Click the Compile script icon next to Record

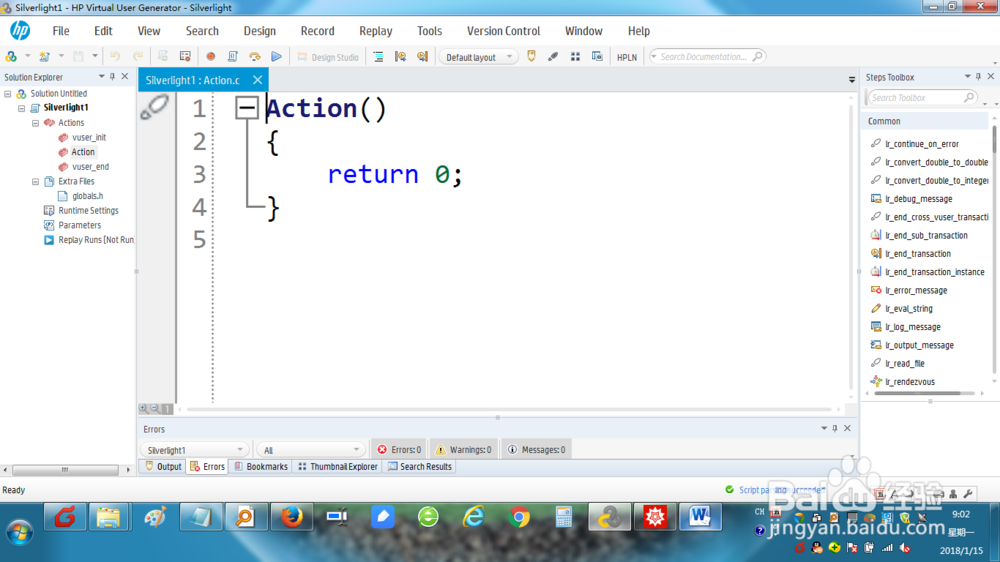233,57
